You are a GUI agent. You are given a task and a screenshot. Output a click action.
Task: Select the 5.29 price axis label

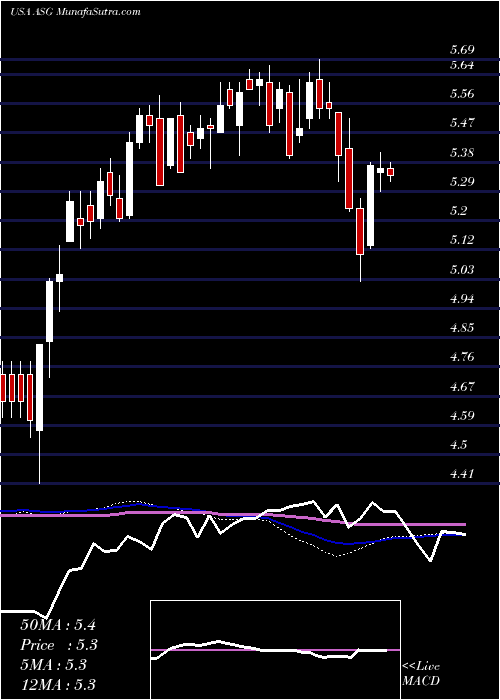462,182
